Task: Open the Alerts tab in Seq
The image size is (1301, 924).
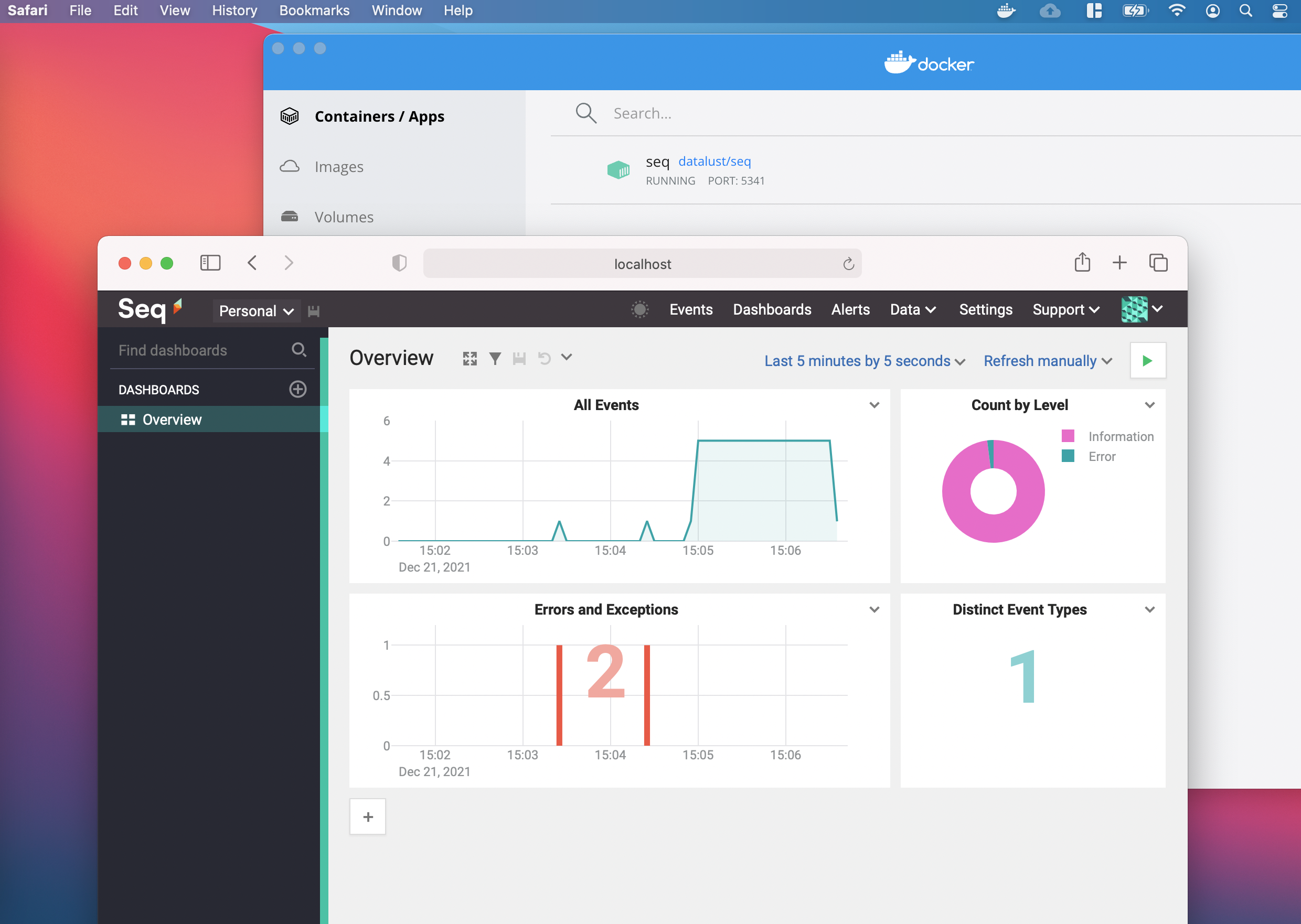Action: click(x=850, y=309)
